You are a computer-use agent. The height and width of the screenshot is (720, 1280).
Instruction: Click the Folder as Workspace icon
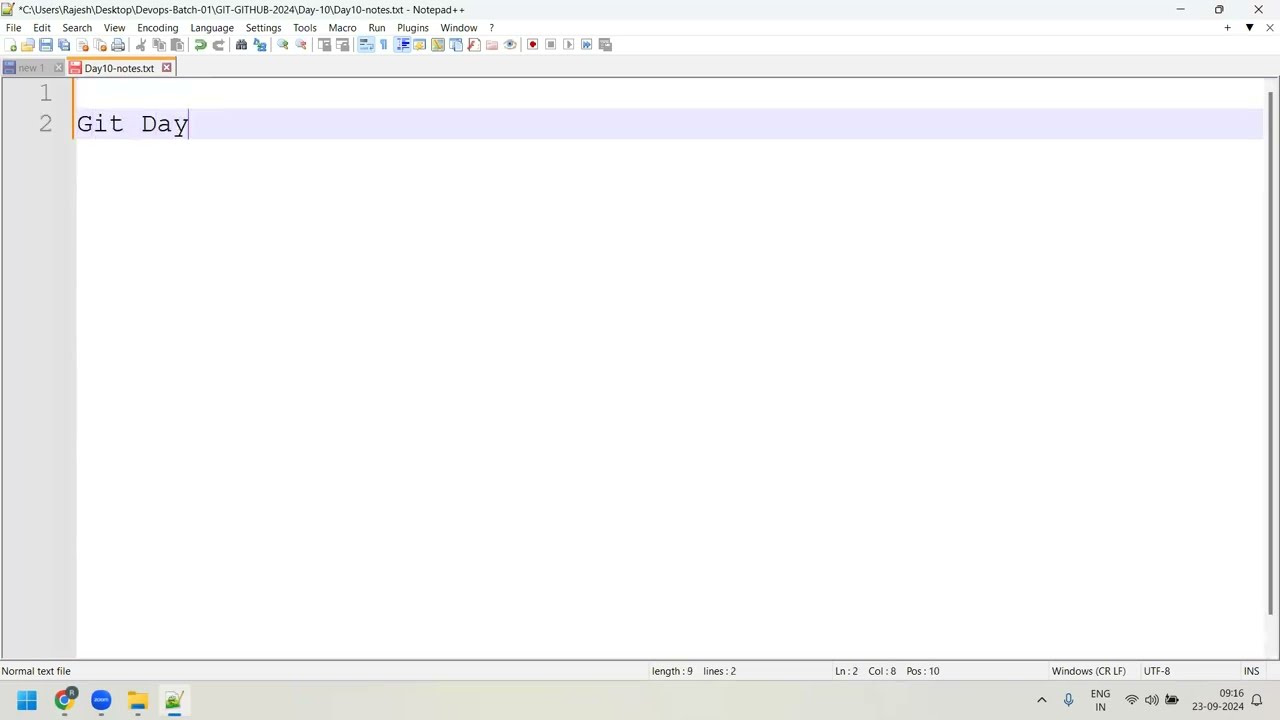pos(492,45)
